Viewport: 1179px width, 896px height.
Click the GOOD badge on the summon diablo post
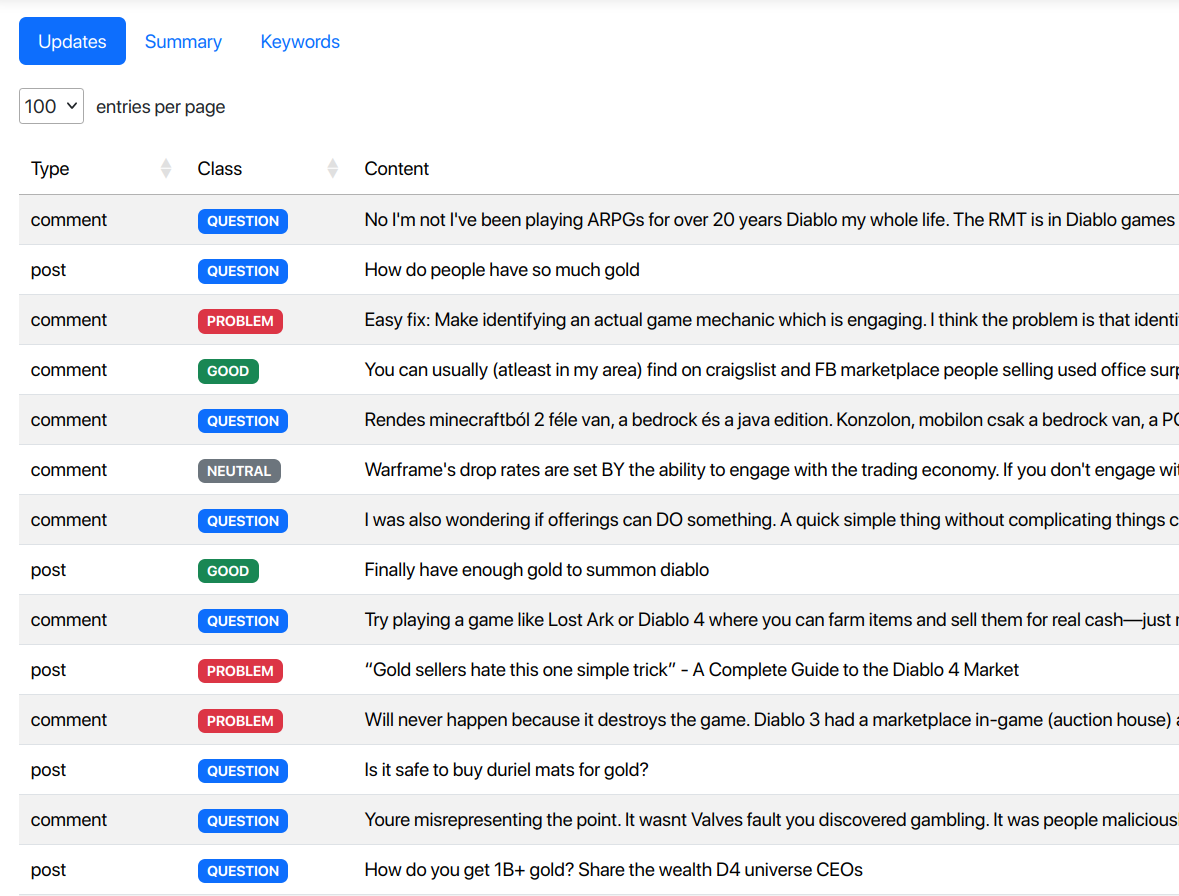tap(228, 570)
